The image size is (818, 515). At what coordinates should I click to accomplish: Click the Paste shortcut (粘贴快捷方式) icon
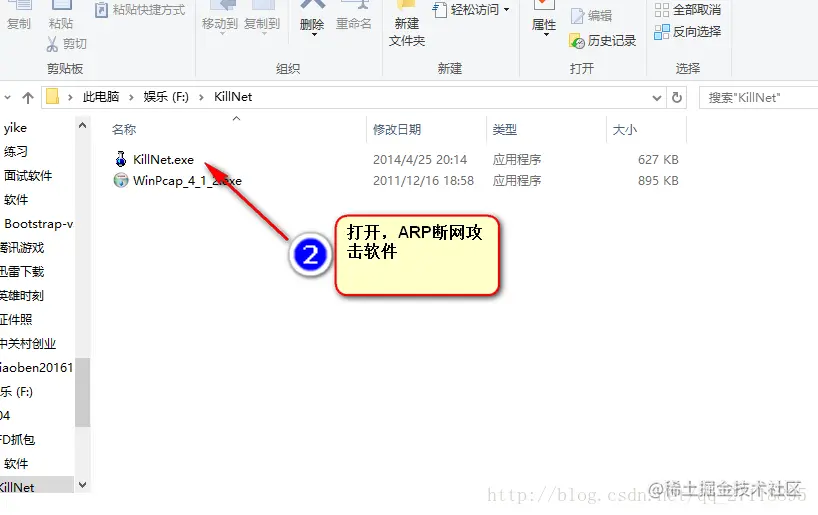(101, 10)
